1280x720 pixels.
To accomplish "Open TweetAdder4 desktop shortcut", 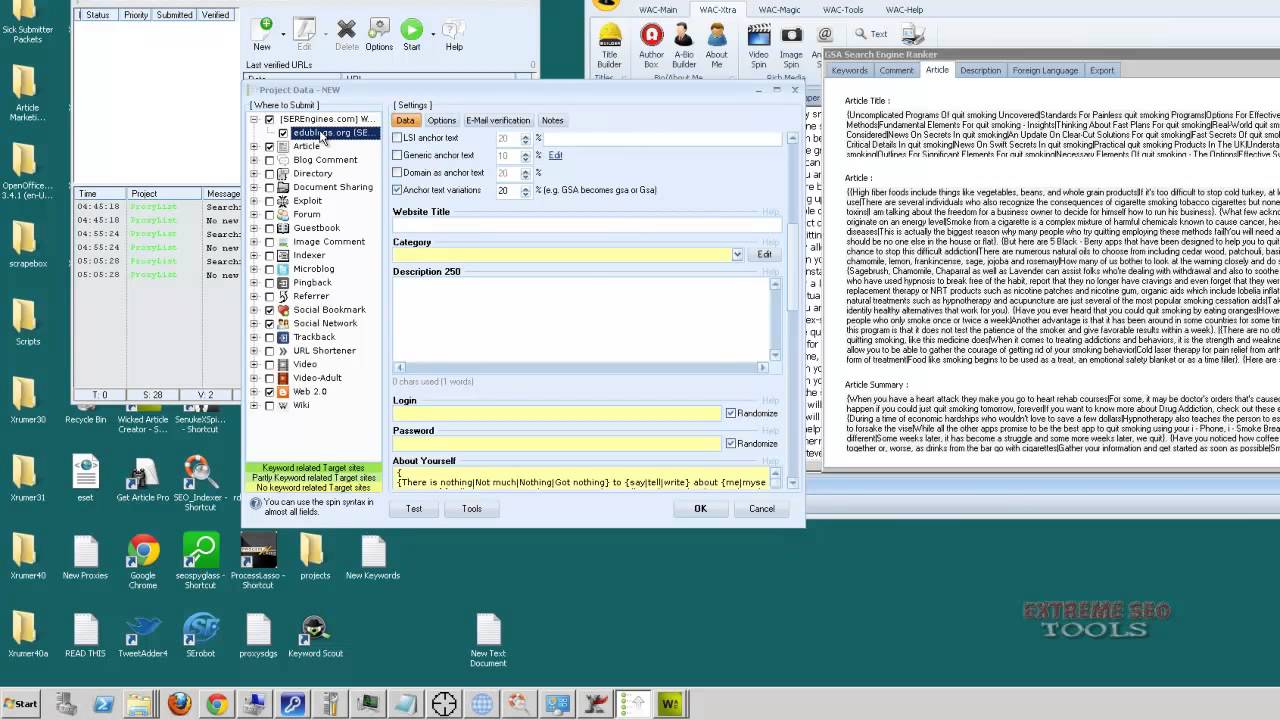I will [143, 636].
